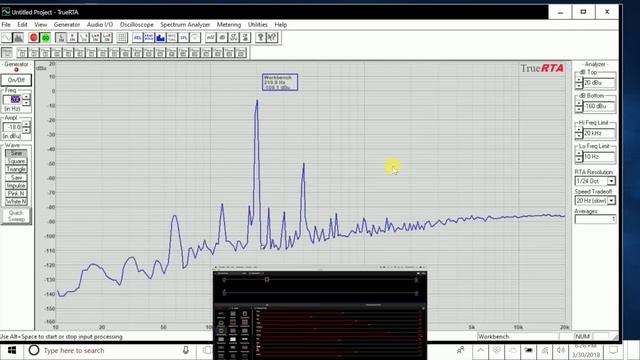The width and height of the screenshot is (640, 360).
Task: Select the R input channel icon
Action: point(72,38)
